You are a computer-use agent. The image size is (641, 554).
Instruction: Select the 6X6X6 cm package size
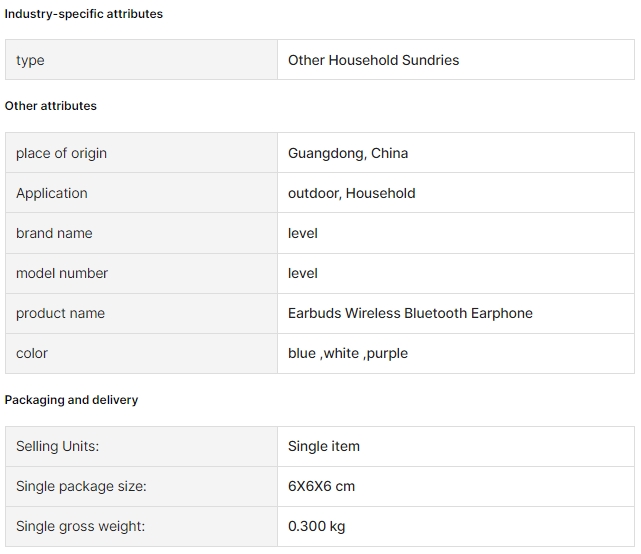(x=321, y=486)
